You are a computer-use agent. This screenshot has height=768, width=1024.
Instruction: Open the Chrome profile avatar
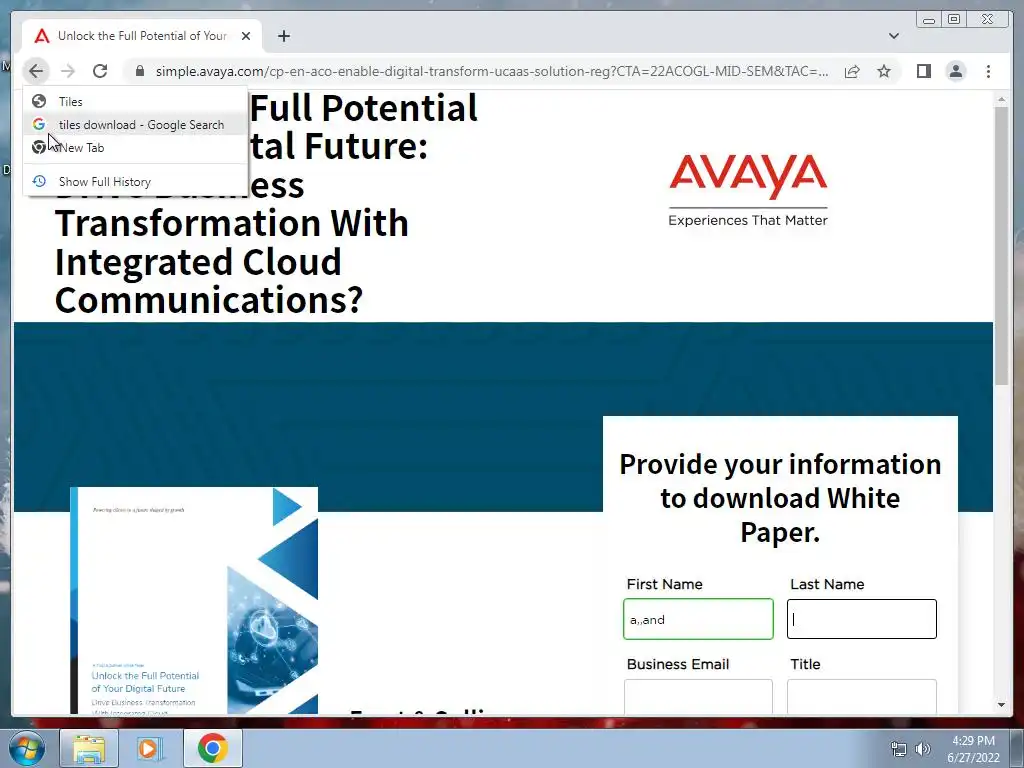click(955, 71)
